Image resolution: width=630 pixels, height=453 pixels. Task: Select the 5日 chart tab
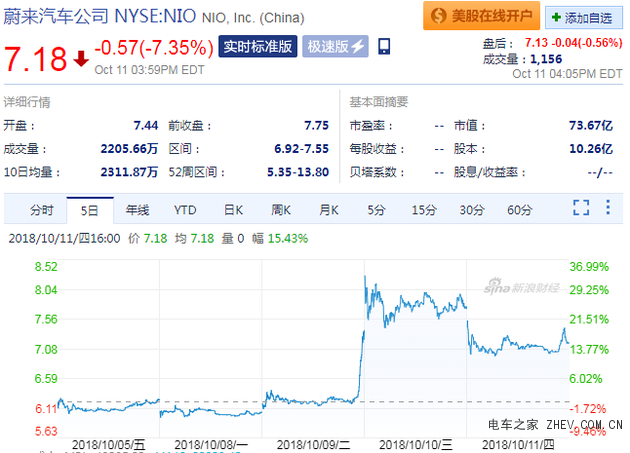click(x=90, y=210)
